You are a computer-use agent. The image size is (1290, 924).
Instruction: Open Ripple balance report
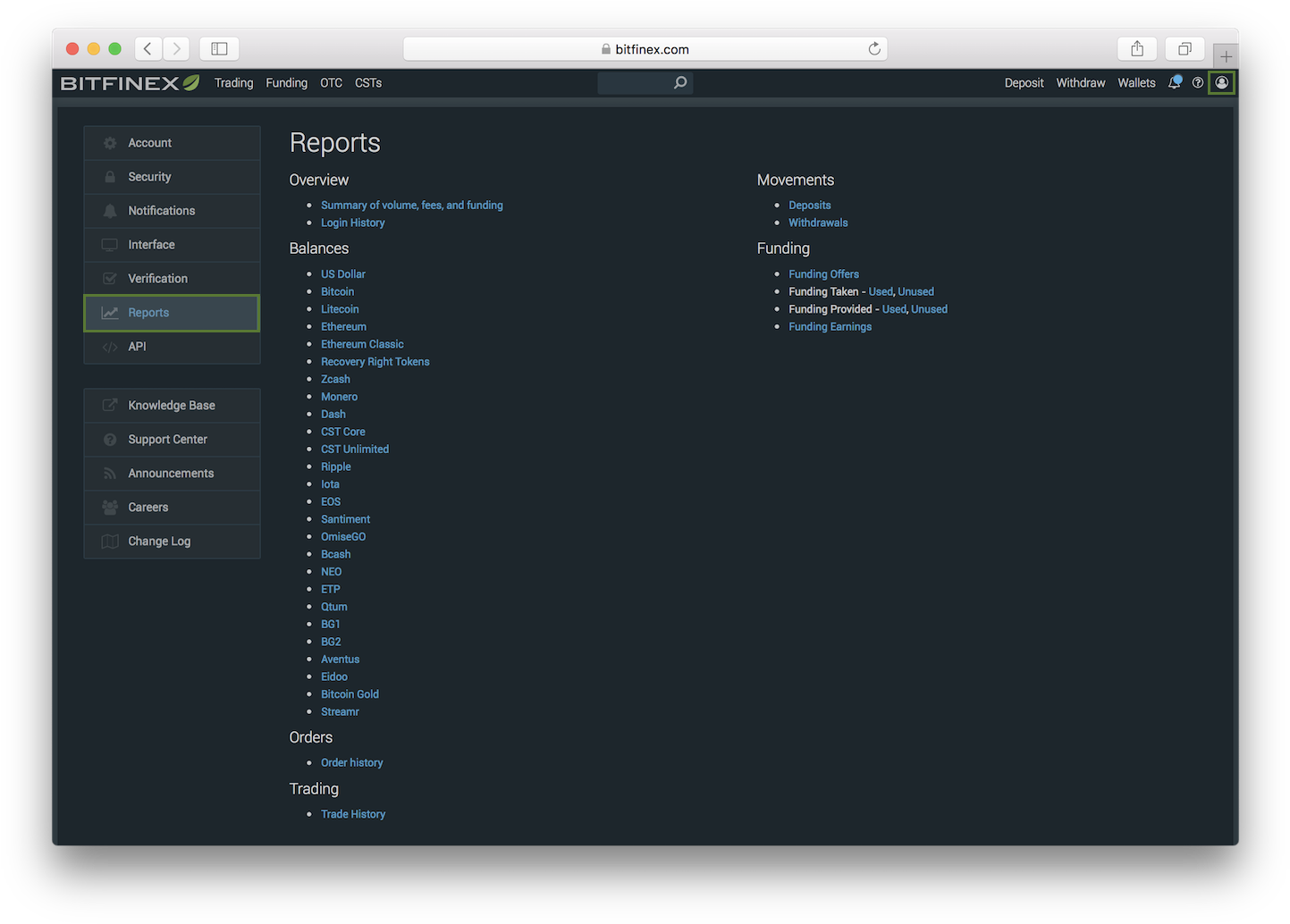336,466
